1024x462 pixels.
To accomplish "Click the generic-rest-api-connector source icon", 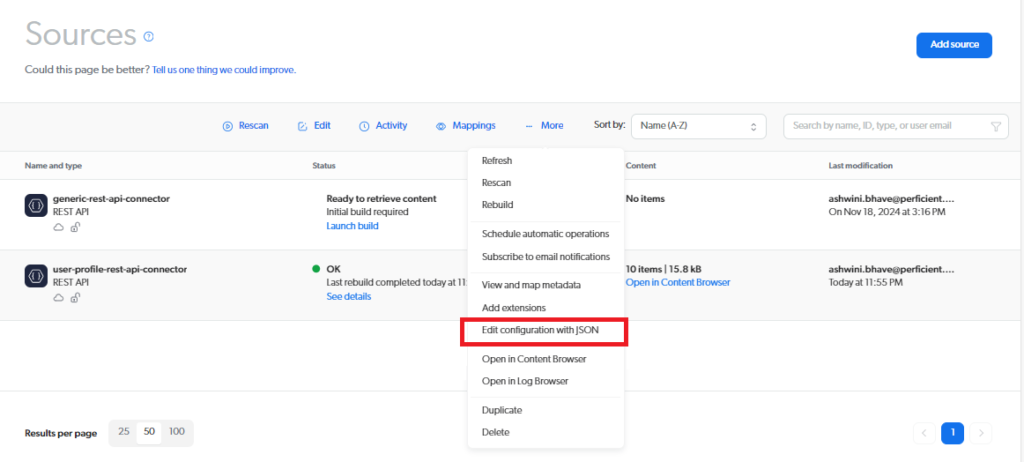I will [35, 205].
